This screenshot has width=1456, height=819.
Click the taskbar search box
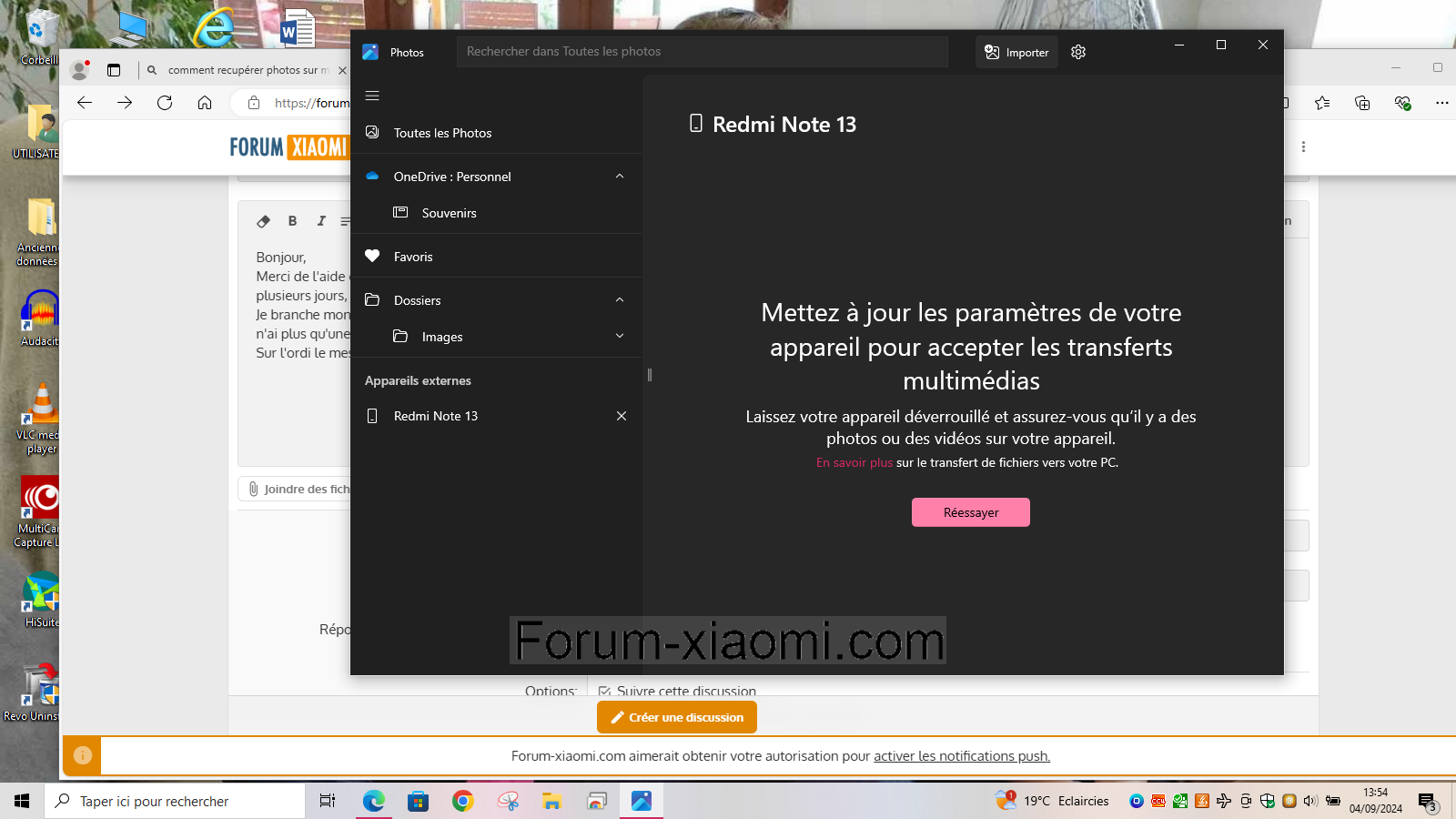[175, 801]
